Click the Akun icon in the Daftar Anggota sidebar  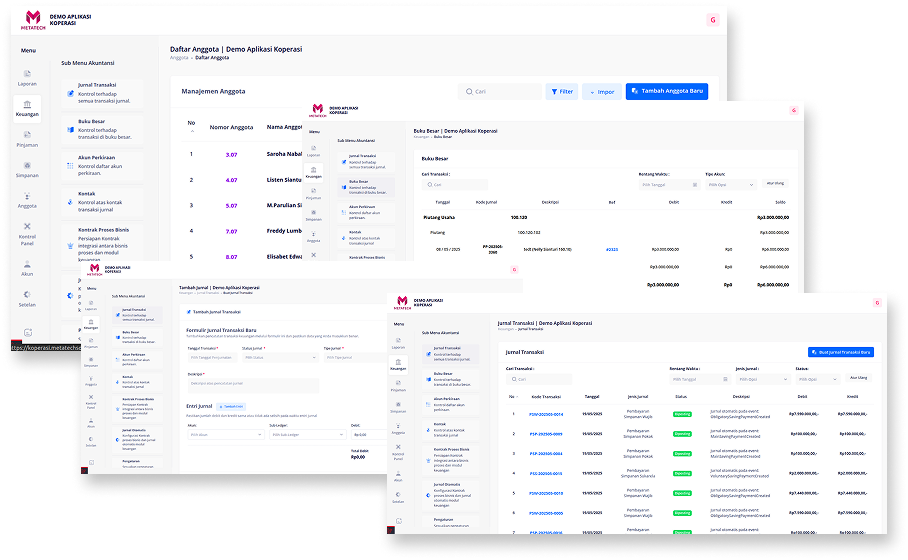point(28,265)
